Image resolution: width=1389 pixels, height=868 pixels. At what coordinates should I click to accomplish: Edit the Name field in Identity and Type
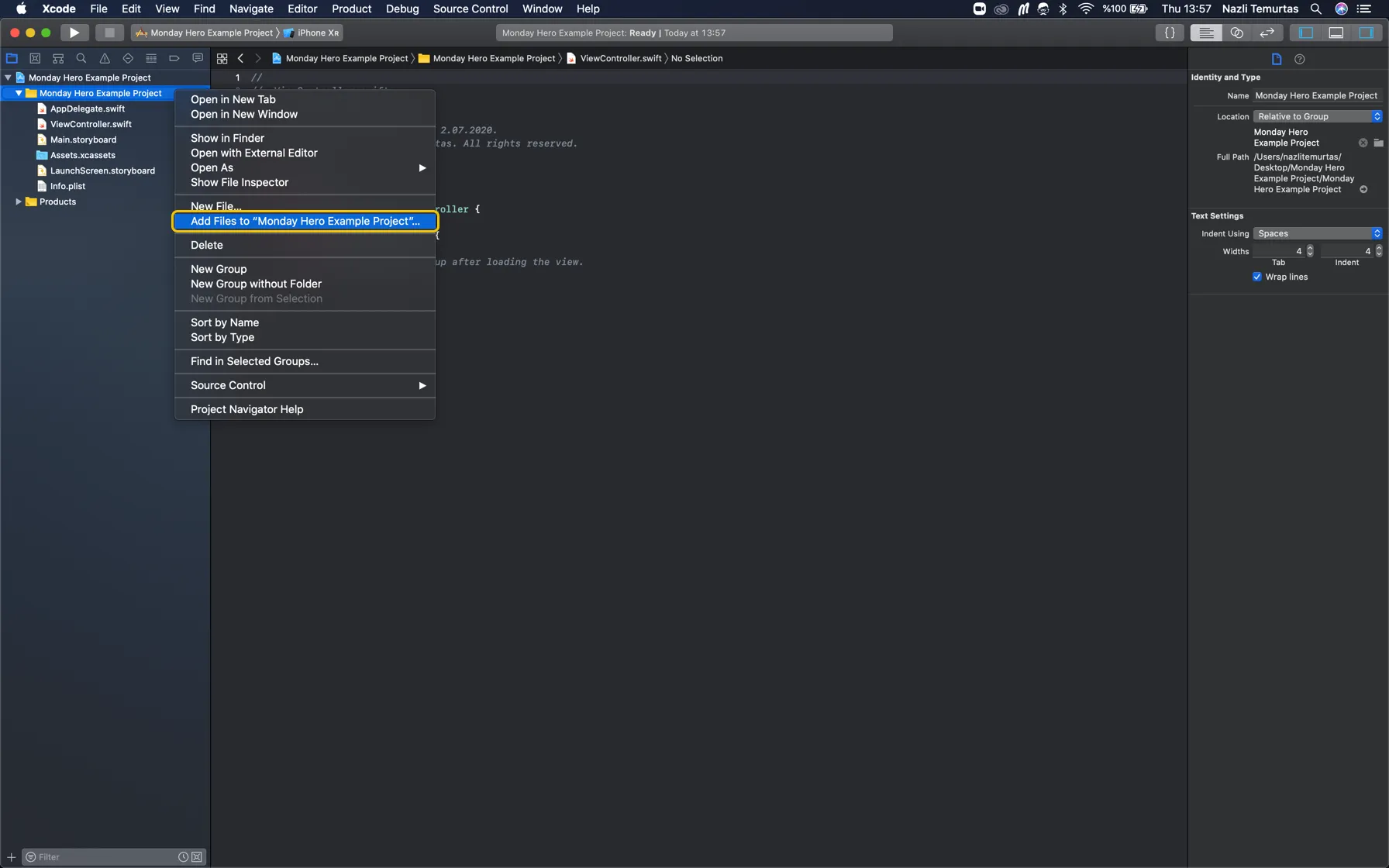tap(1317, 95)
